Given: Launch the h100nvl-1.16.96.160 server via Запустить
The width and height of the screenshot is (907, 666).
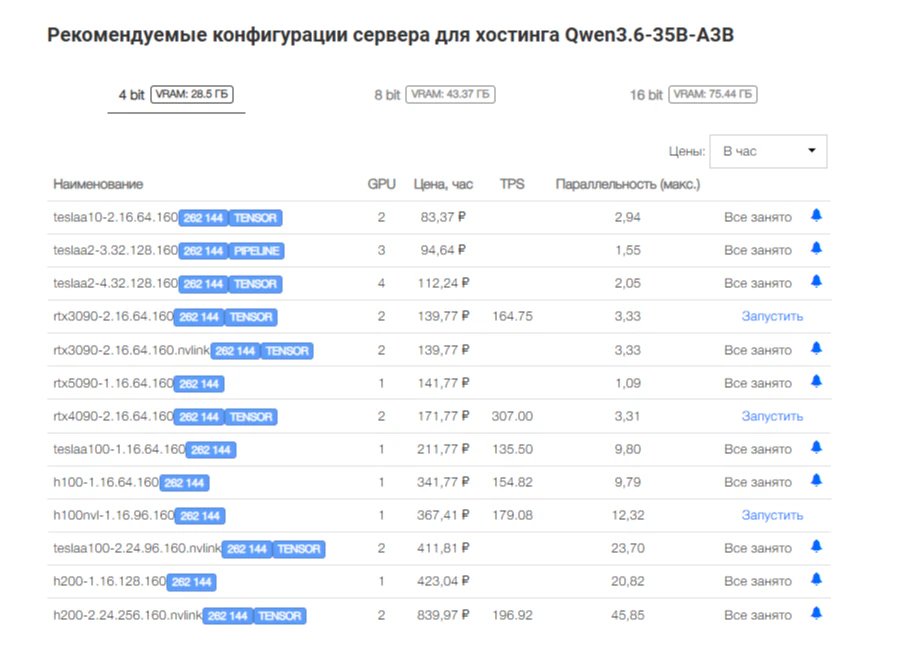Looking at the screenshot, I should (772, 515).
